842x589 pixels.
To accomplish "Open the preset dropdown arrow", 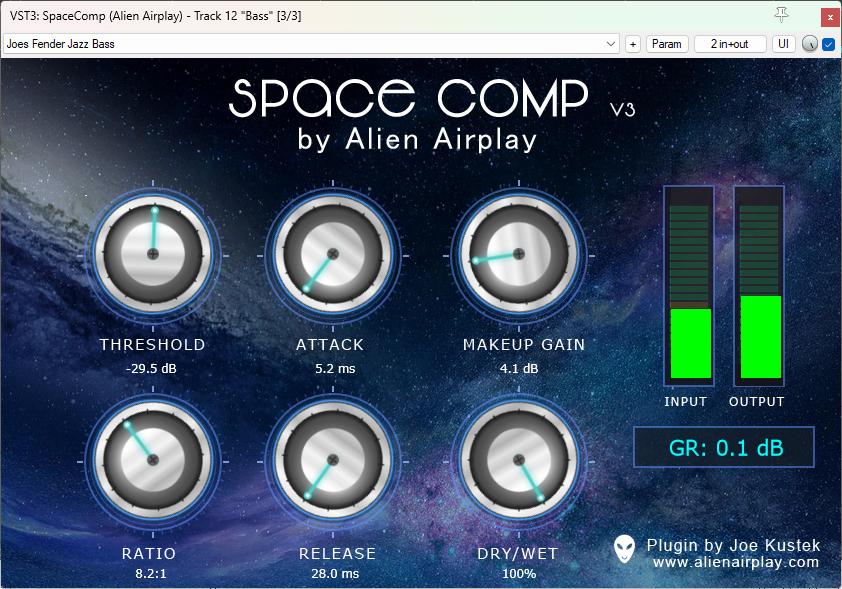I will point(611,44).
